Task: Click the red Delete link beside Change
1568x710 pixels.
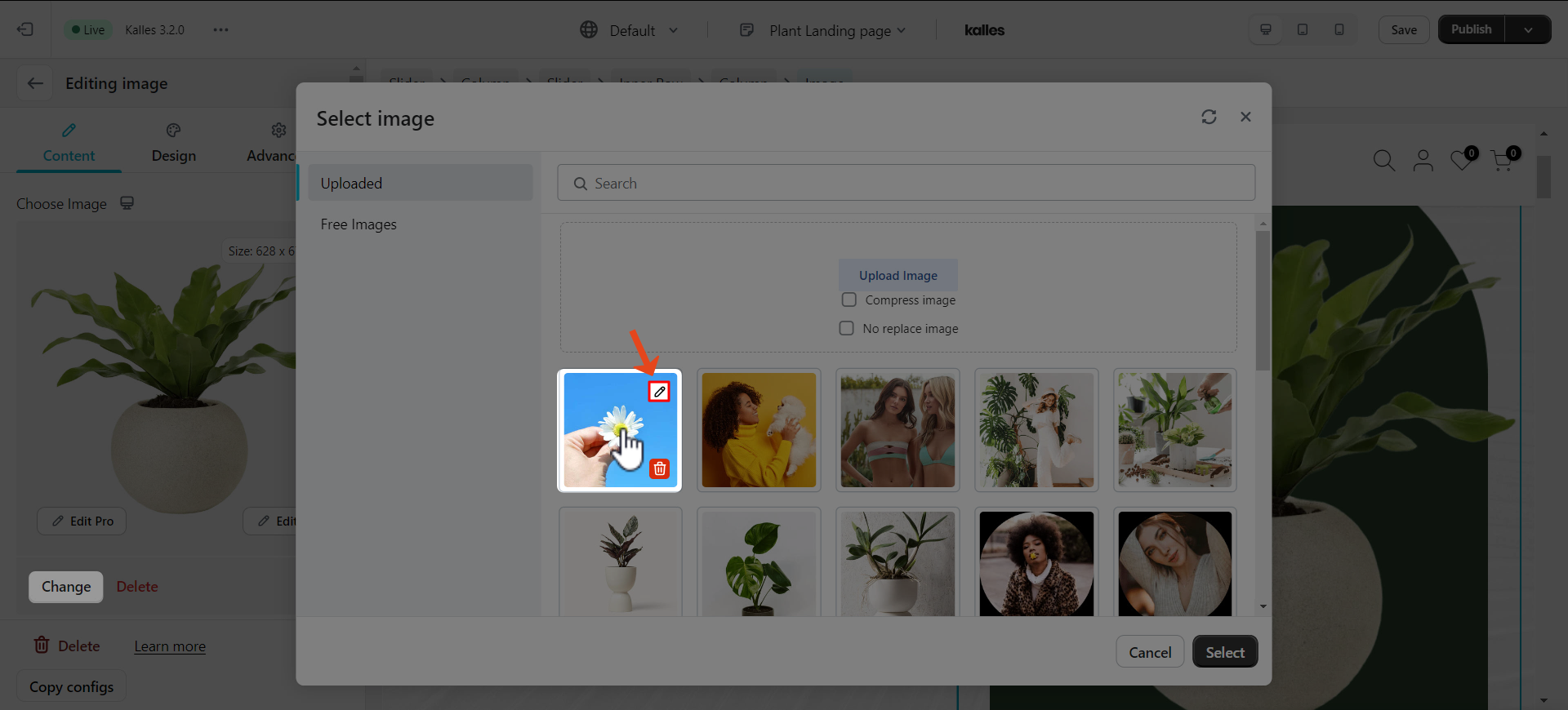Action: [137, 587]
